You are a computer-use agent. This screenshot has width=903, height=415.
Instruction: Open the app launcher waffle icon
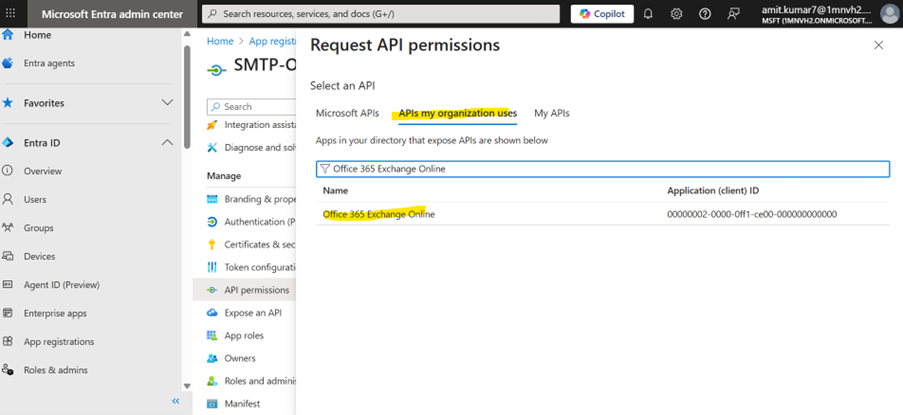[x=10, y=14]
